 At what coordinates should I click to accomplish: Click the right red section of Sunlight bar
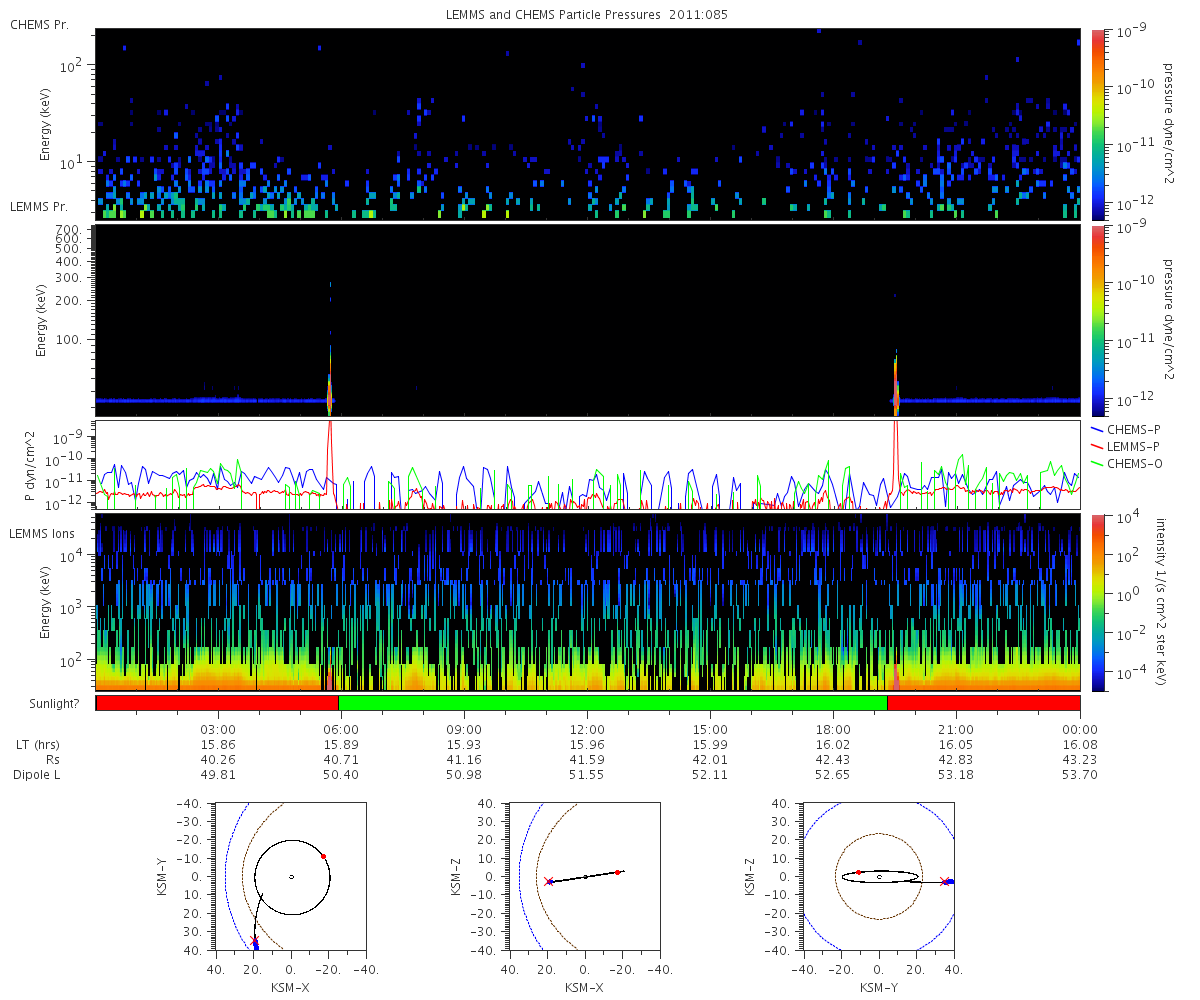point(984,703)
